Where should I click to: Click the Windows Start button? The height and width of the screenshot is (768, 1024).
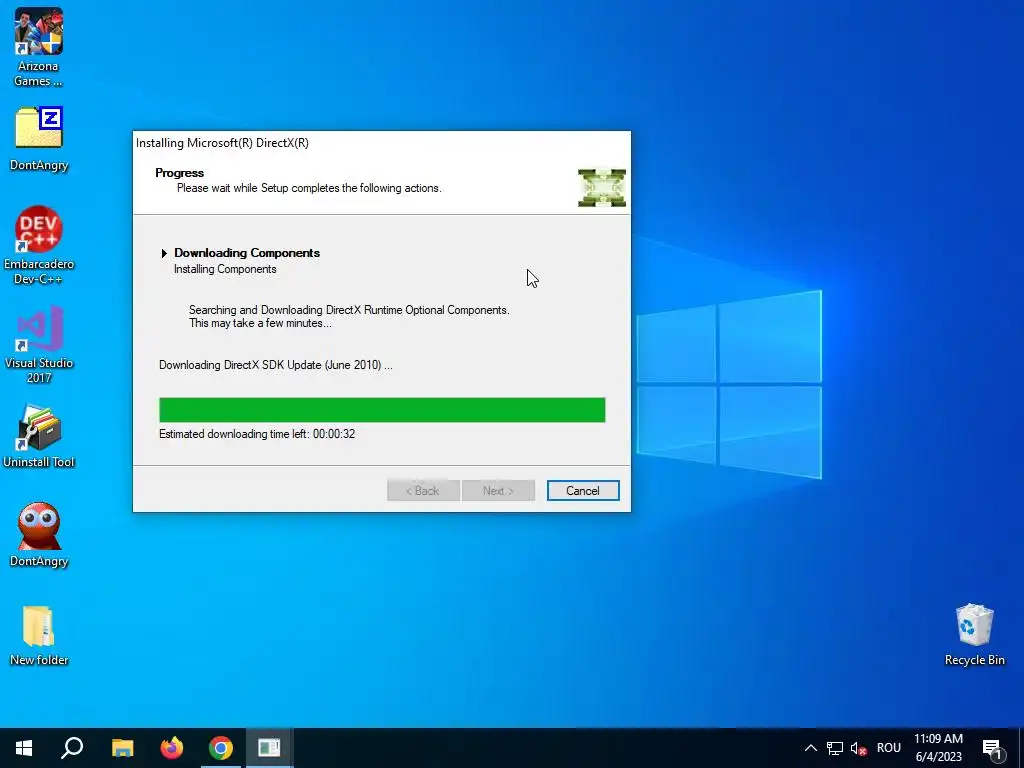pyautogui.click(x=24, y=748)
